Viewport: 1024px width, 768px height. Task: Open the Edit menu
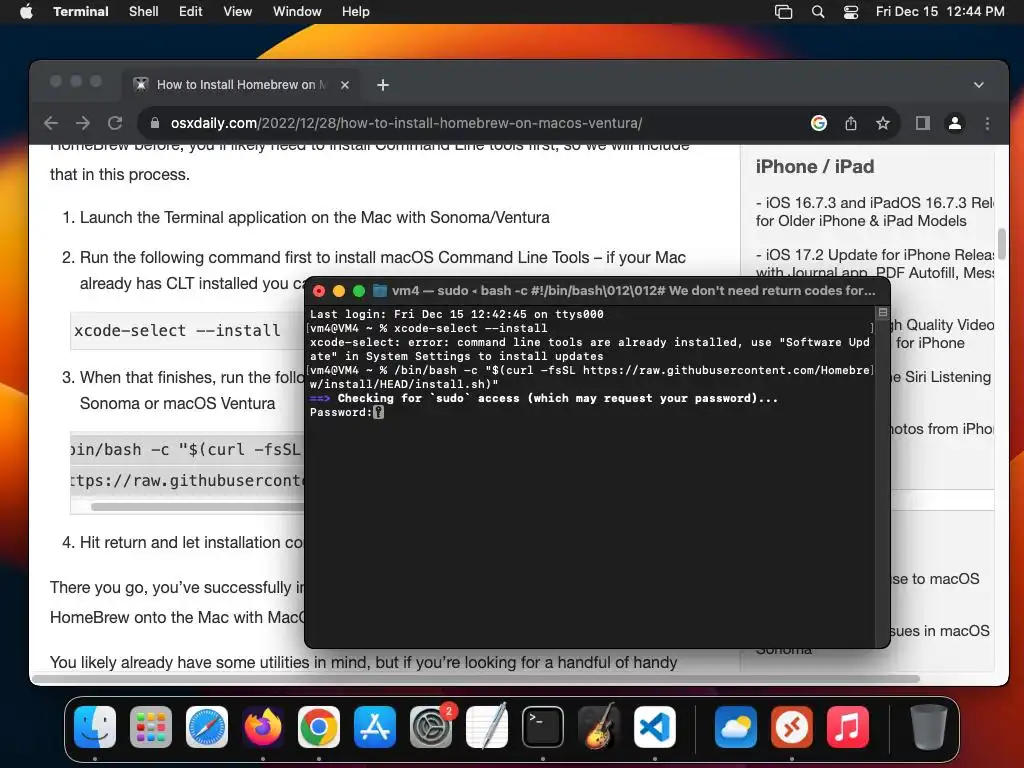coord(191,11)
